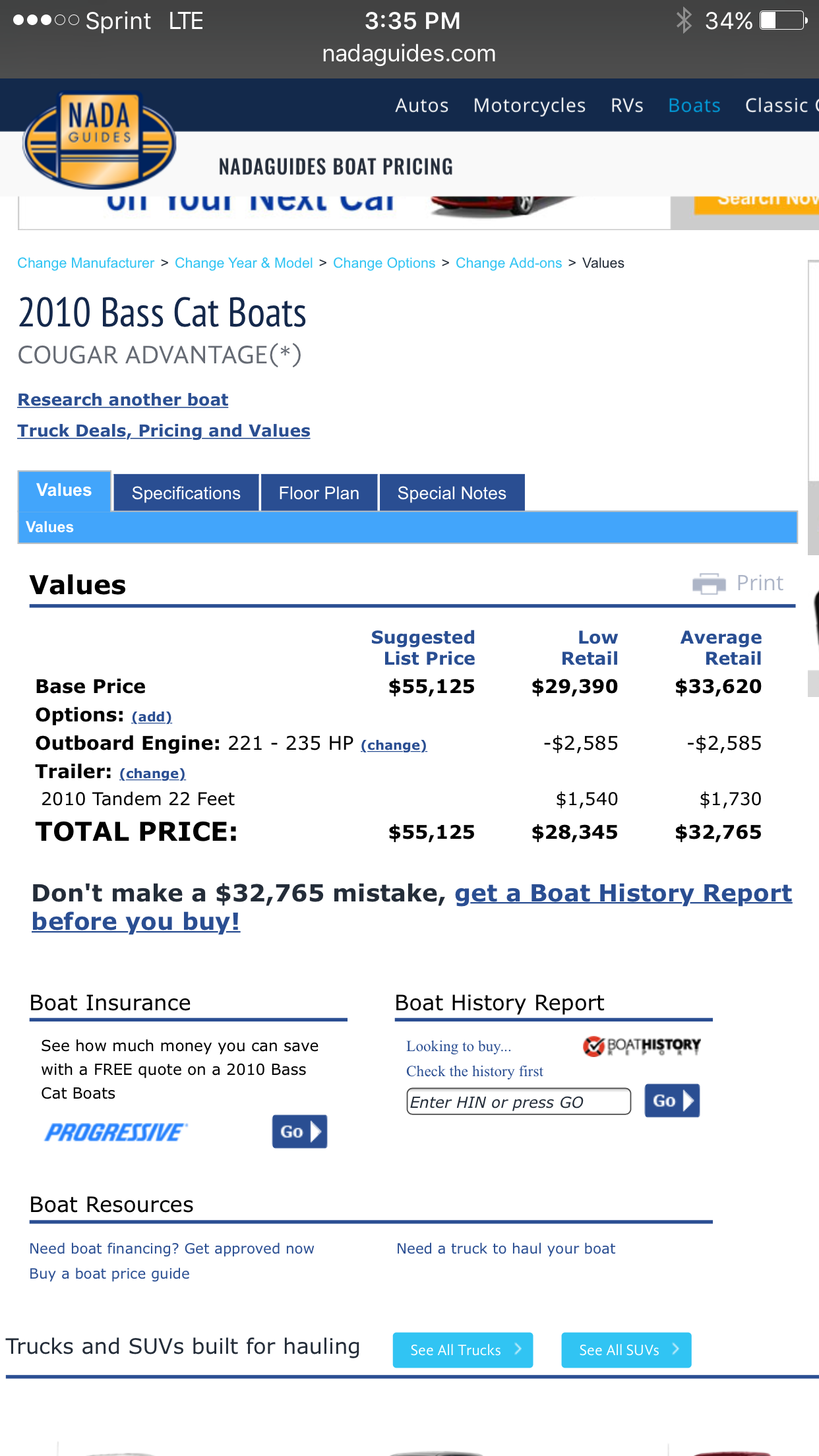Open the See All SUVs chevron button
The image size is (819, 1456).
626,1350
